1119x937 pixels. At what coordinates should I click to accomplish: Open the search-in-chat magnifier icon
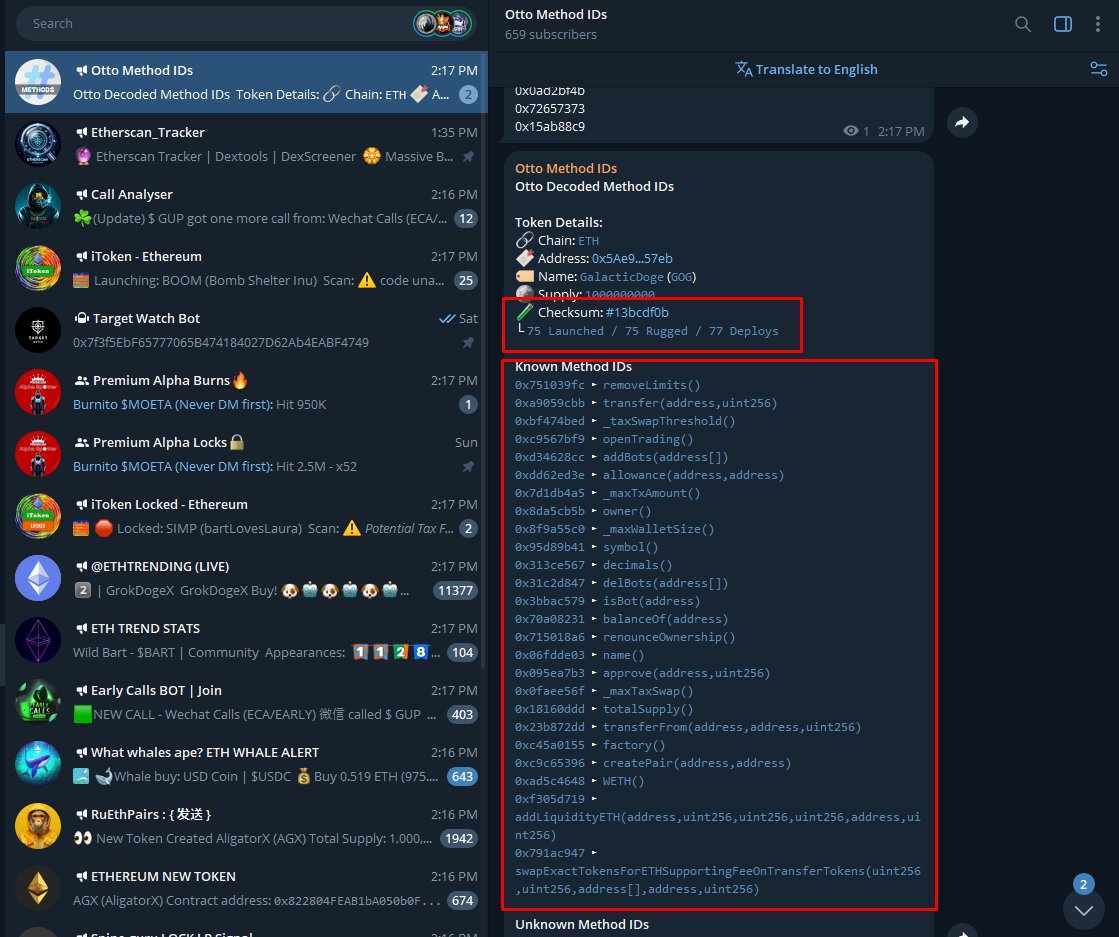(x=1023, y=24)
